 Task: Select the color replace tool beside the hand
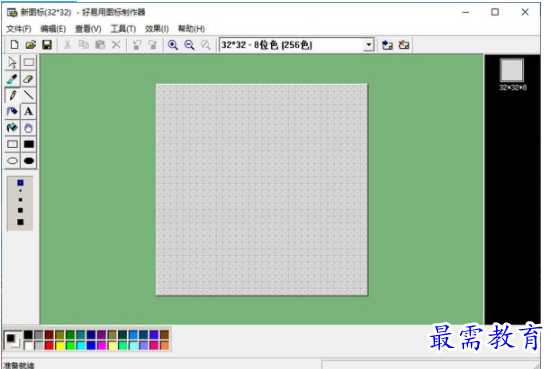tap(12, 128)
